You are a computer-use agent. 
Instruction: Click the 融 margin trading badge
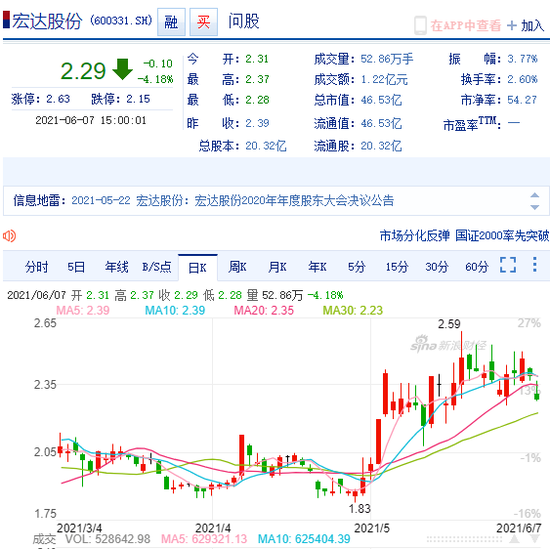pos(171,22)
